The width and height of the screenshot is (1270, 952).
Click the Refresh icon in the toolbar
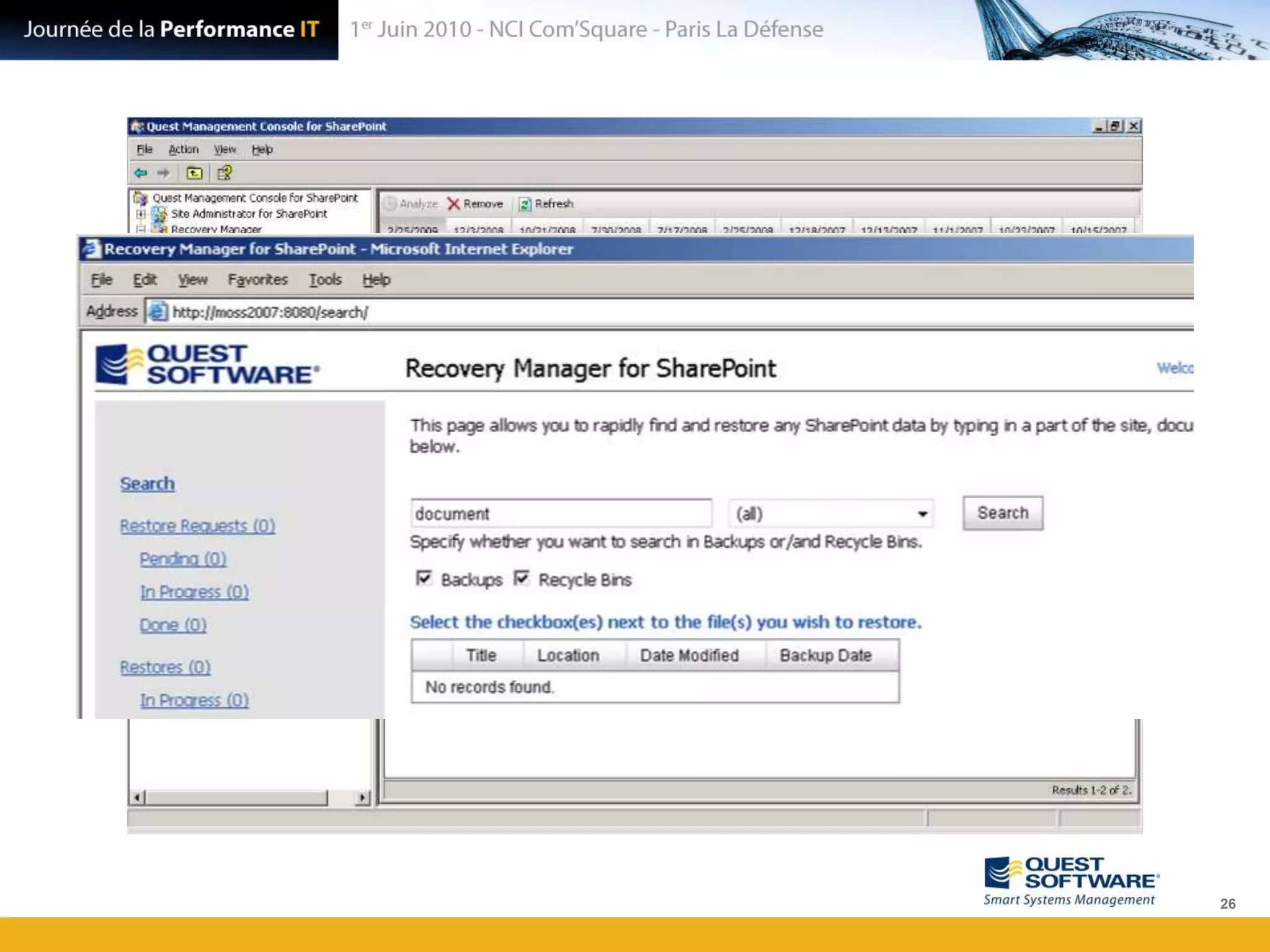tap(525, 204)
